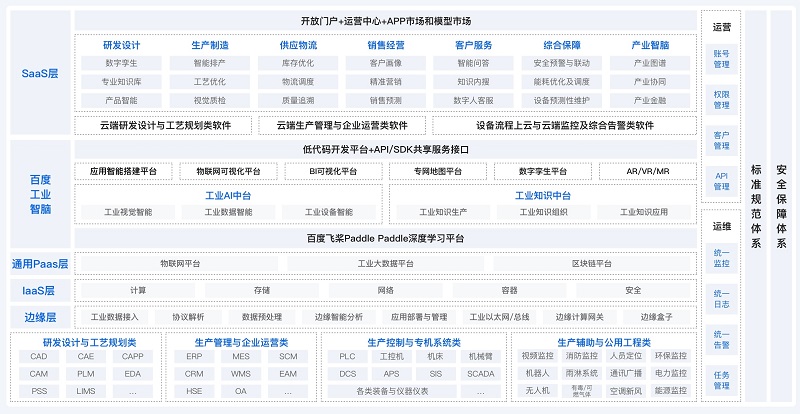The width and height of the screenshot is (800, 414).
Task: Select the '边缘层' layer label
Action: click(x=40, y=317)
